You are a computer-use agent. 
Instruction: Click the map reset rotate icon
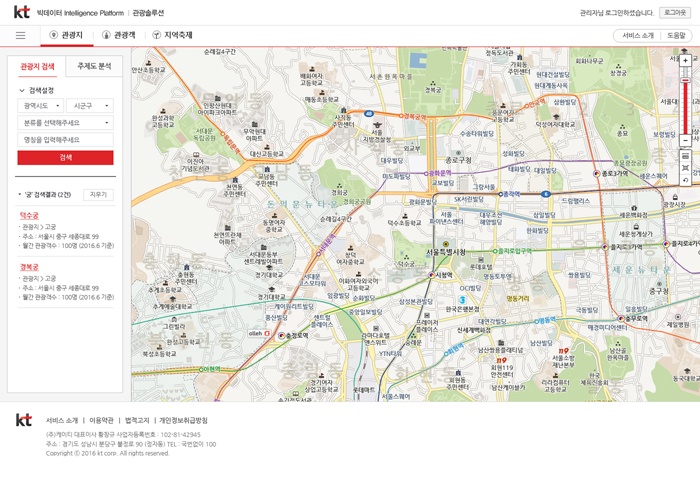point(685,180)
